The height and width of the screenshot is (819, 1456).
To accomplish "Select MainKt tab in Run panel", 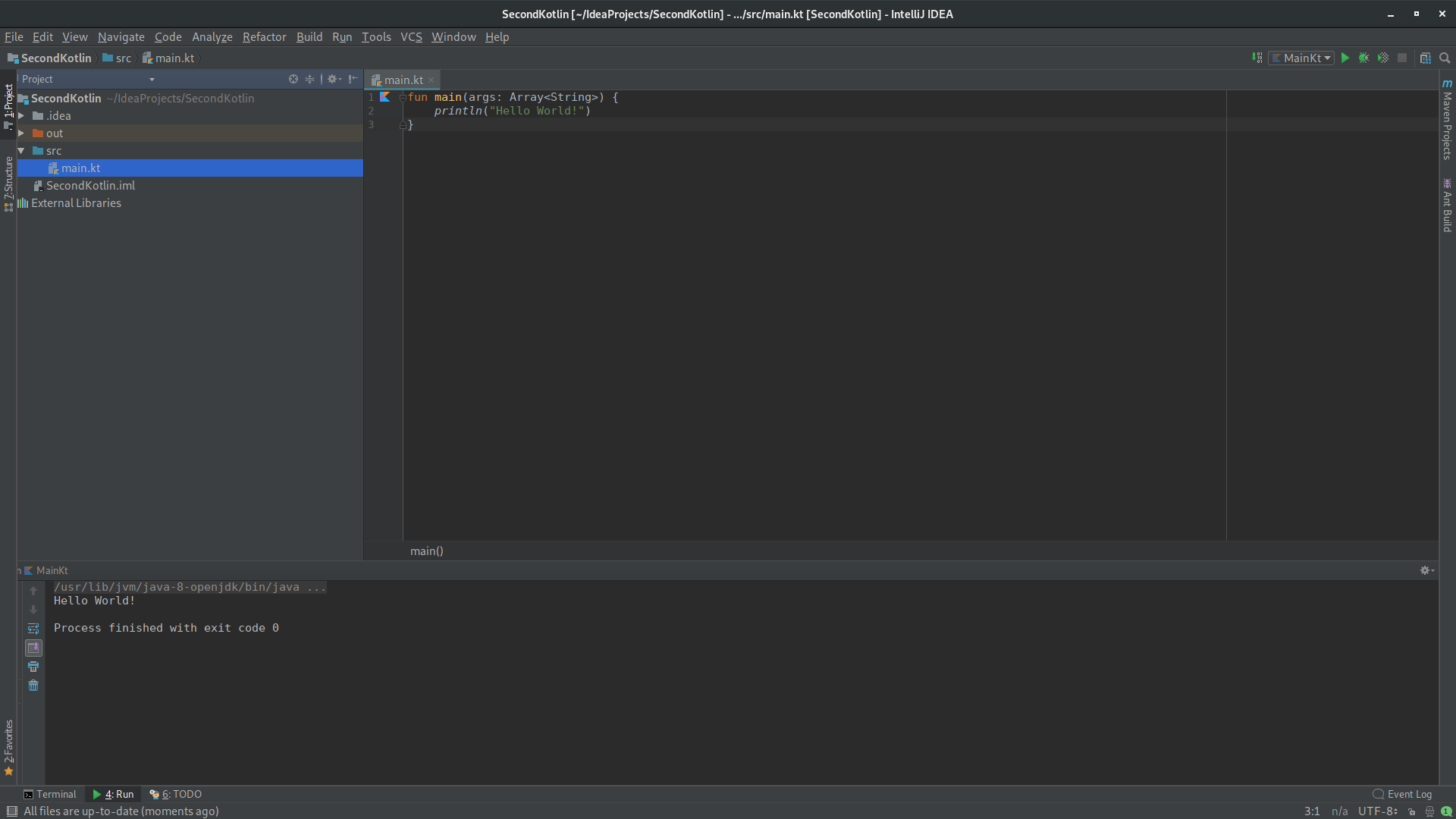I will tap(45, 570).
